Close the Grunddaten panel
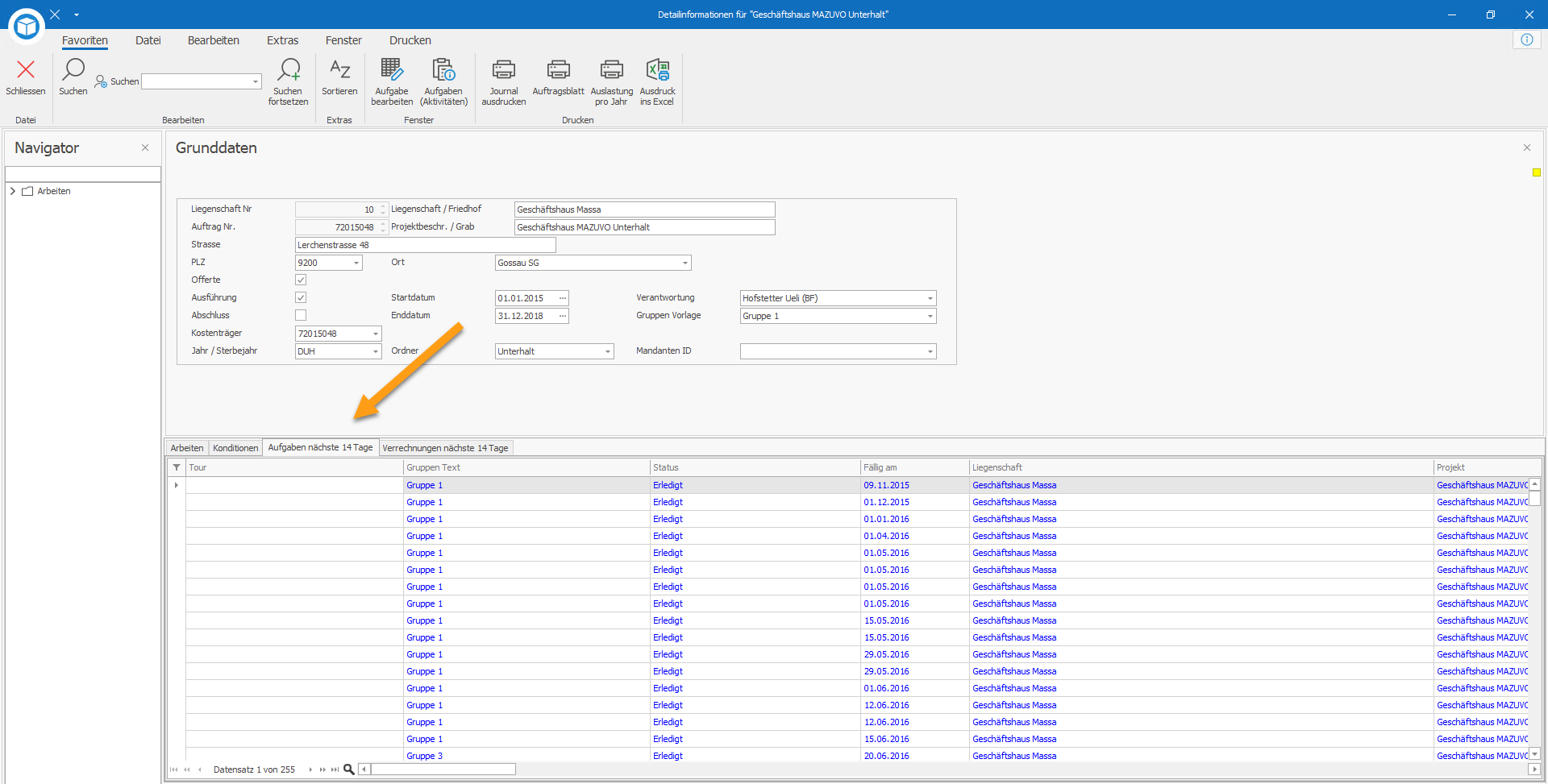 1527,147
